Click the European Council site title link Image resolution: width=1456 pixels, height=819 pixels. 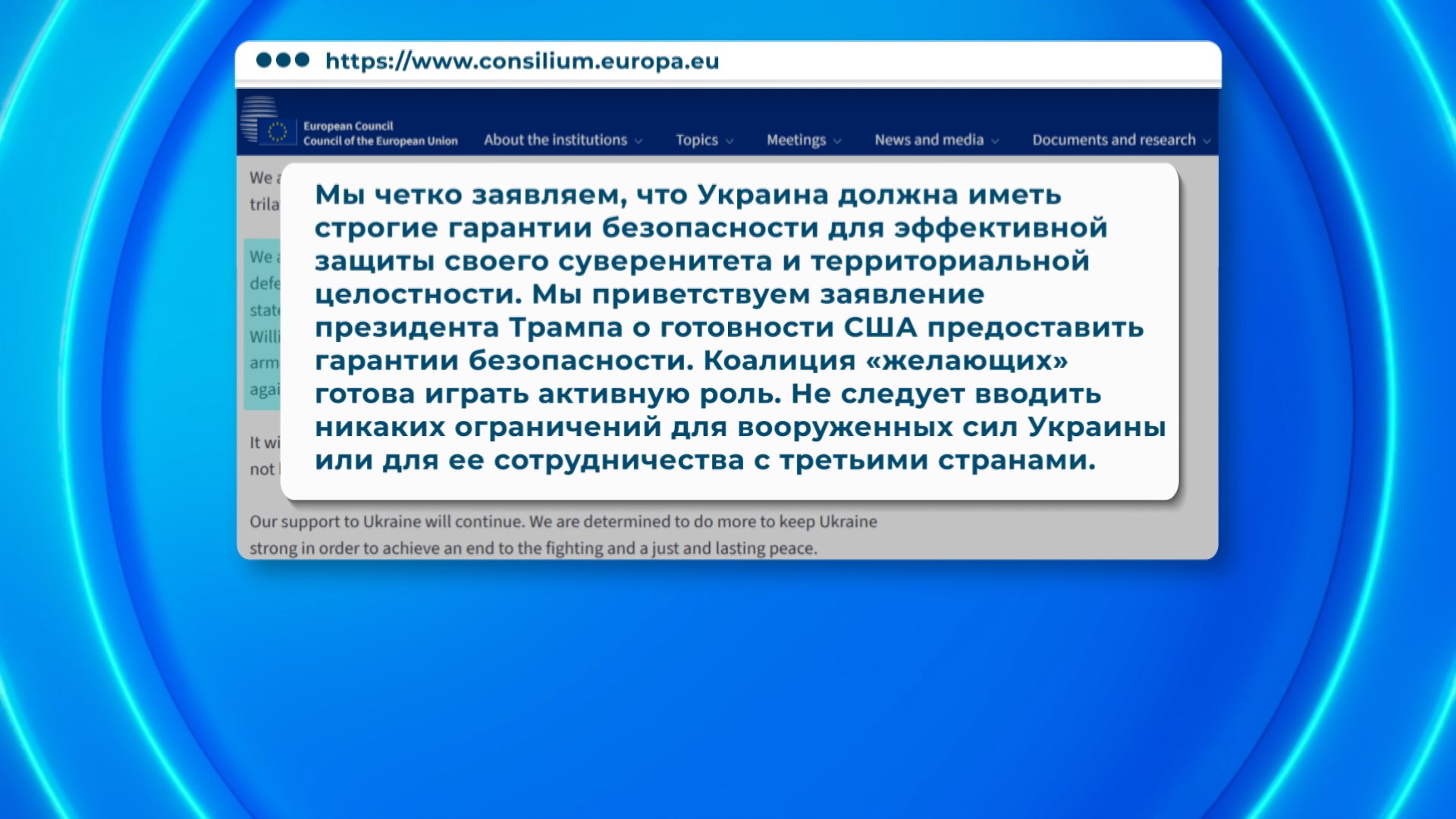click(x=381, y=133)
